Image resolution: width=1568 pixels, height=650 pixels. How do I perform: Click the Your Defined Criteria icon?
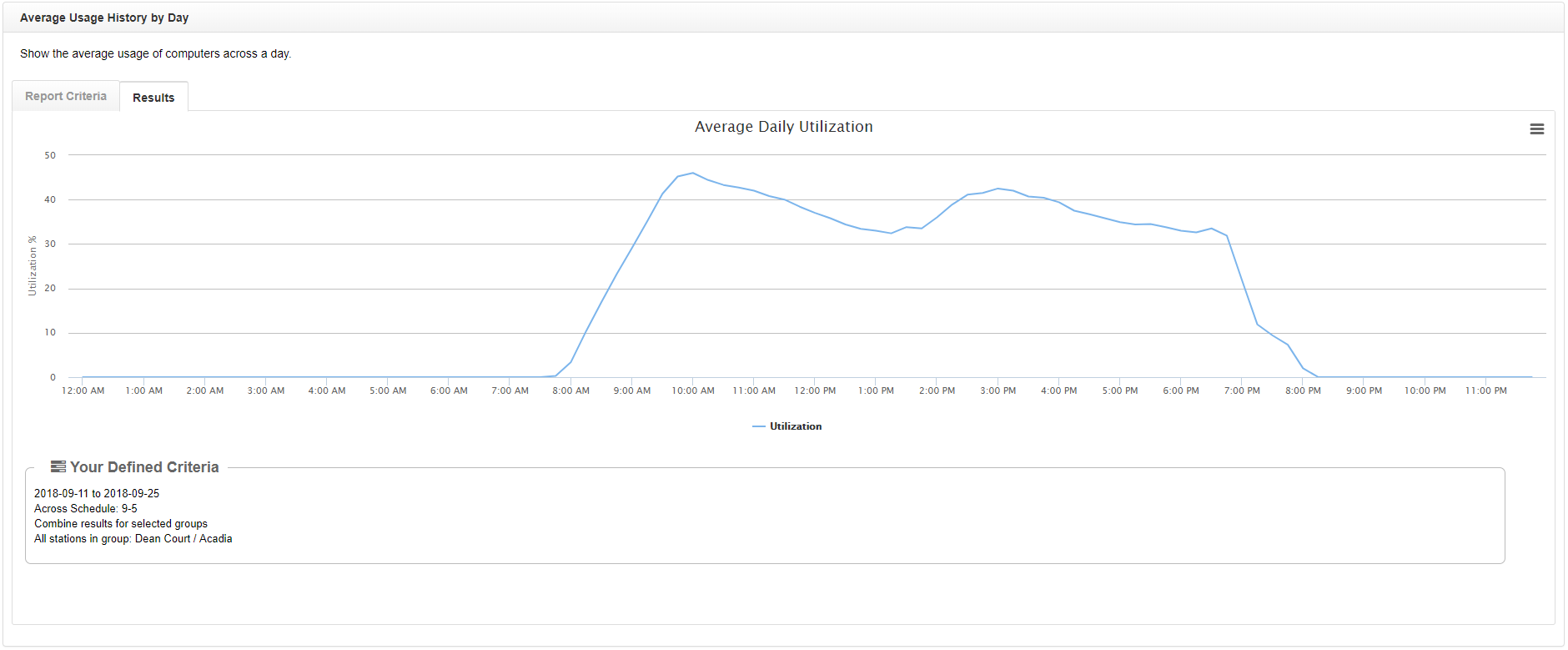coord(58,466)
